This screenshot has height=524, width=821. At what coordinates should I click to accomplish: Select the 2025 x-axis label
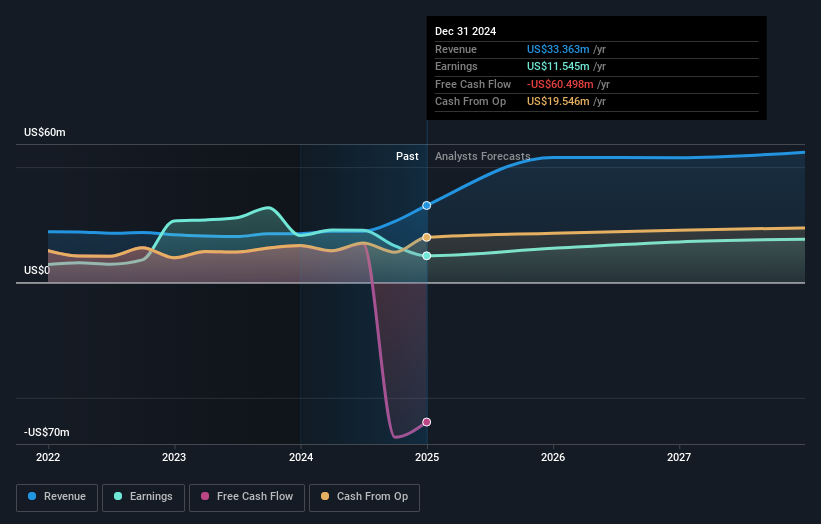[x=427, y=457]
